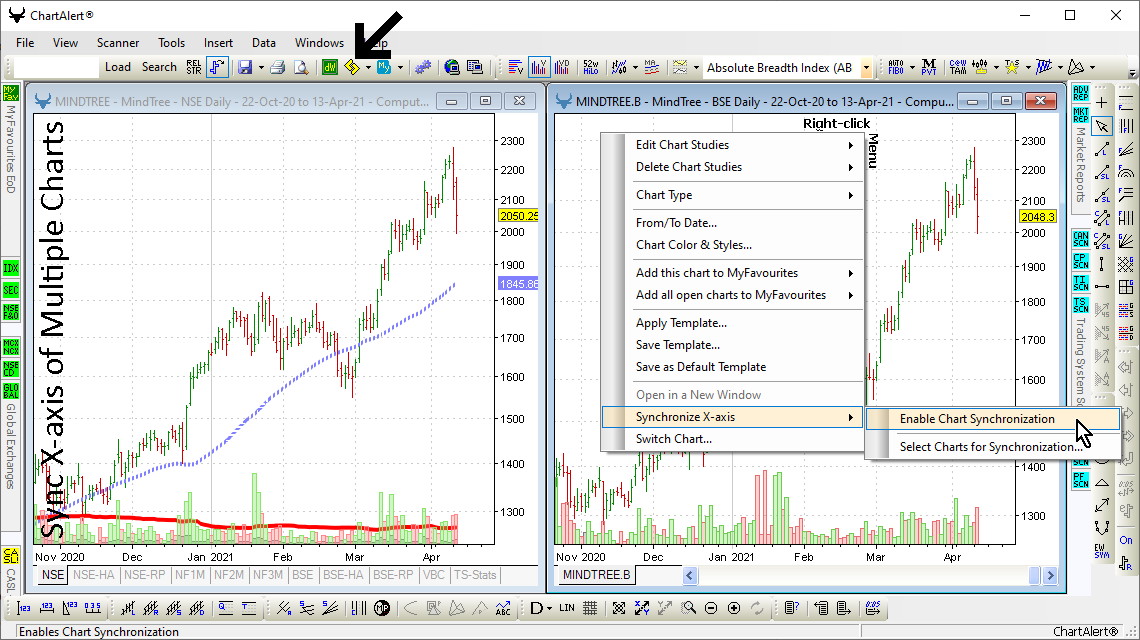Viewport: 1140px width, 640px height.
Task: Click the AUTO FIBO icon
Action: tap(896, 67)
